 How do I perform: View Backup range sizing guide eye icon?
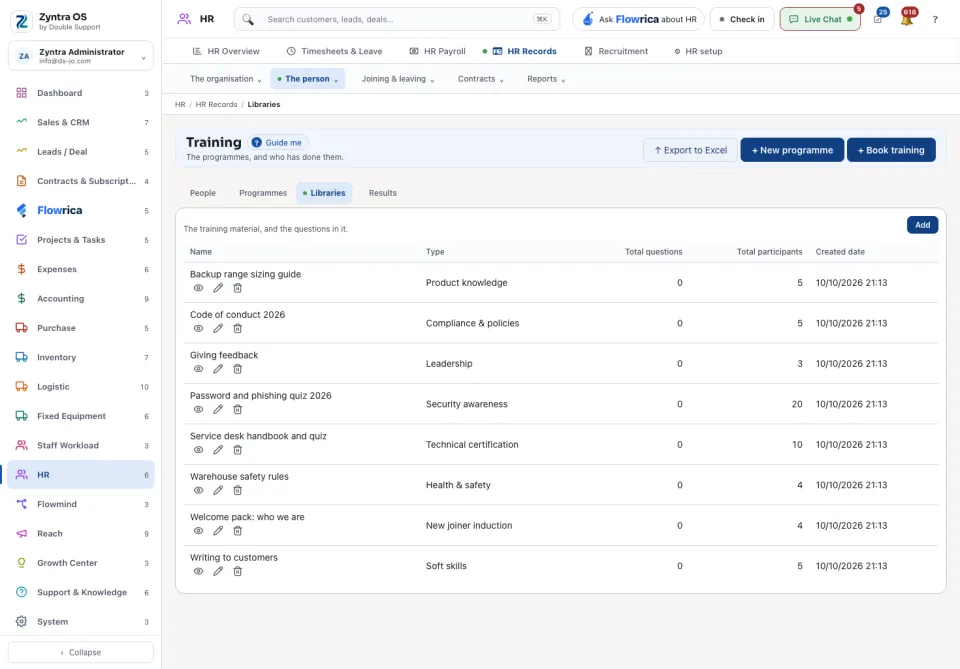click(198, 288)
